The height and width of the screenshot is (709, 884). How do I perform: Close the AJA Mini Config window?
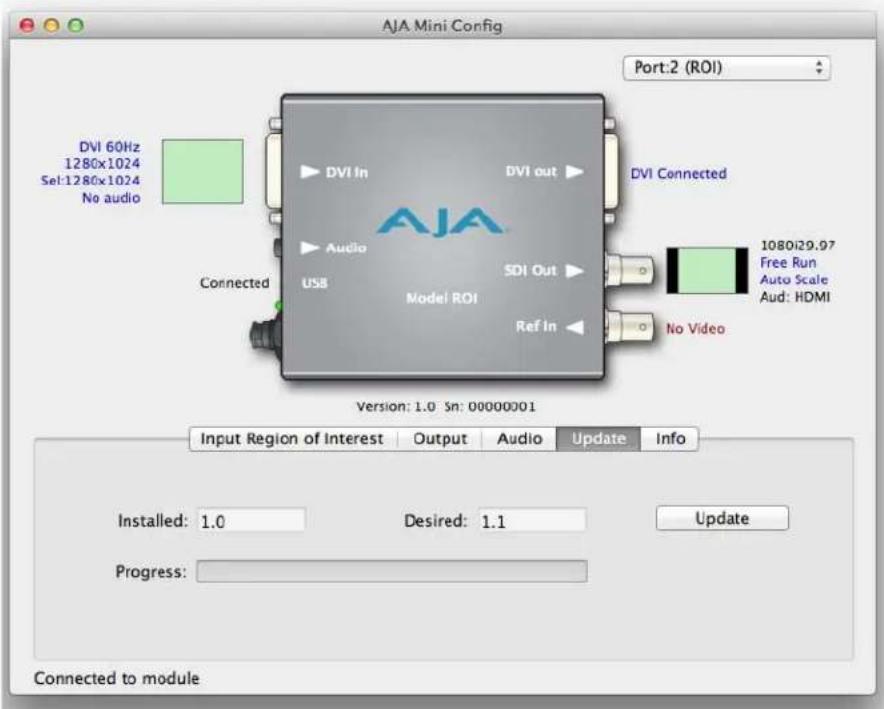click(x=27, y=25)
